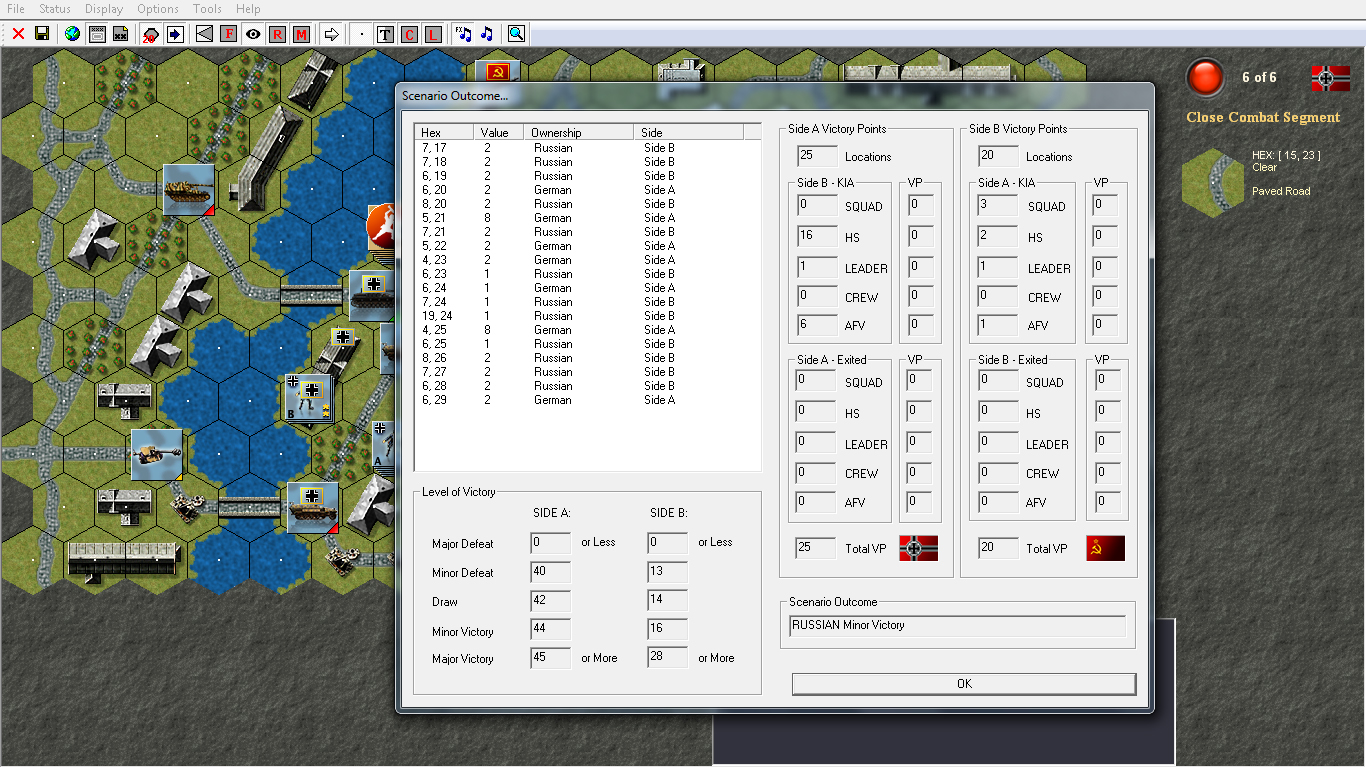Click the red C toolbar button

409,34
